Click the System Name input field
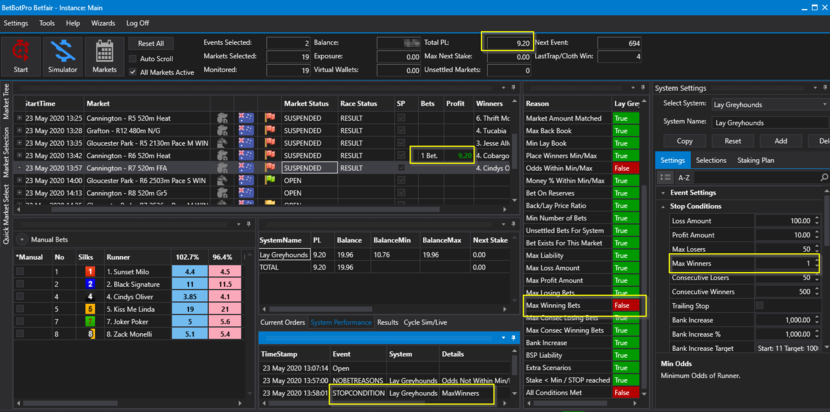830x412 pixels. click(769, 122)
